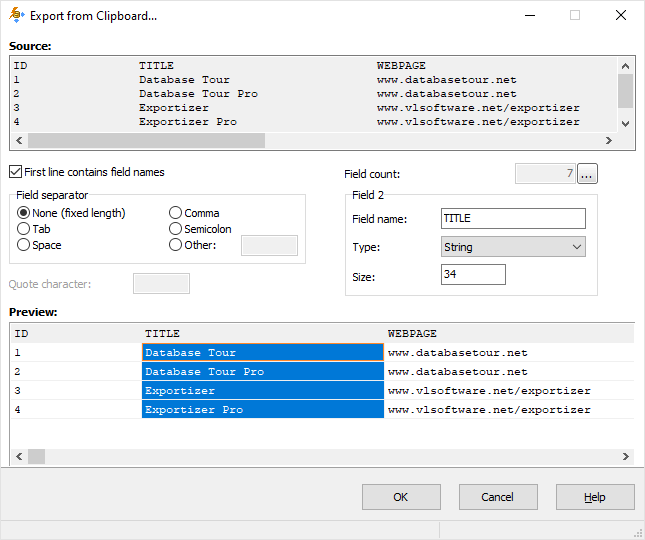Viewport: 645px width, 540px height.
Task: Click 'WEBPAGE' header in Source text
Action: click(401, 66)
